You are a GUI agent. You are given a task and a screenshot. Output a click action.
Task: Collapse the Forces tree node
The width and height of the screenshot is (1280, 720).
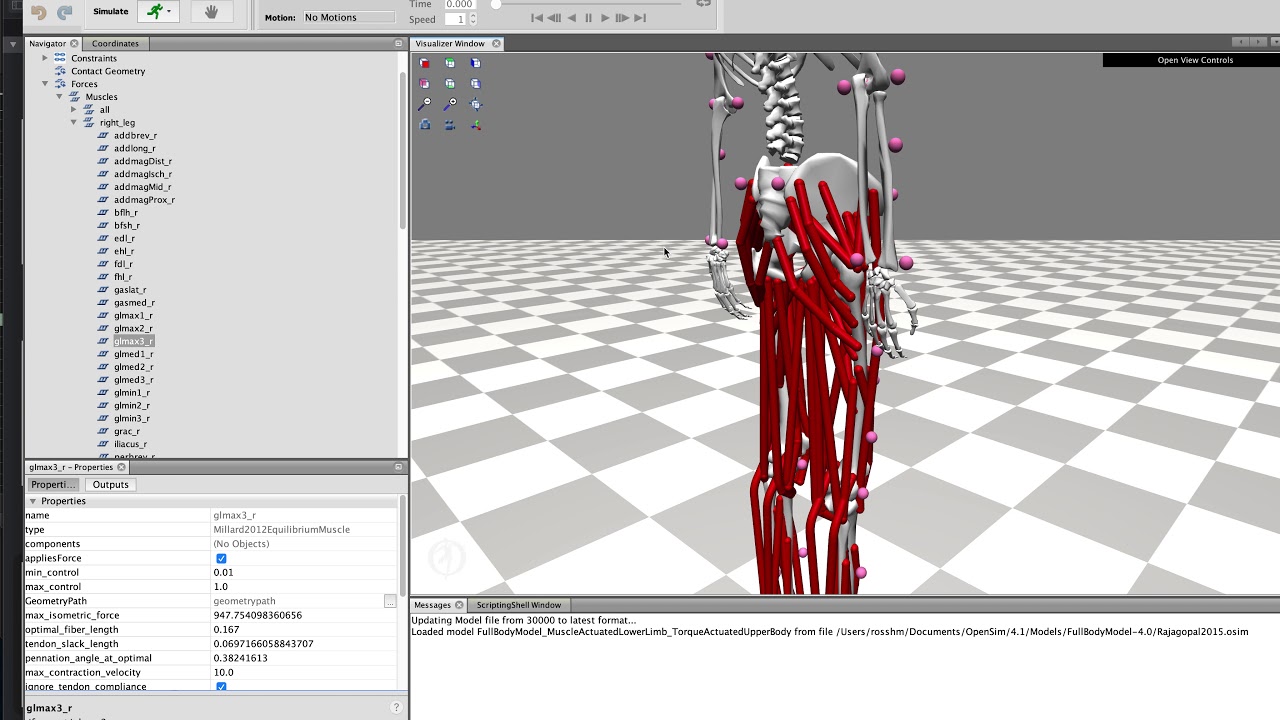click(45, 84)
